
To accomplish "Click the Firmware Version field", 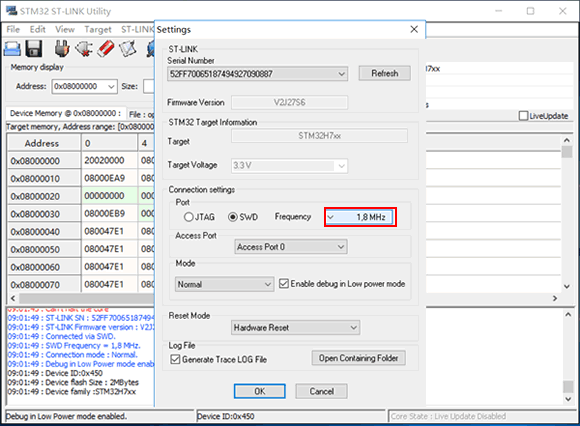I will pyautogui.click(x=290, y=102).
